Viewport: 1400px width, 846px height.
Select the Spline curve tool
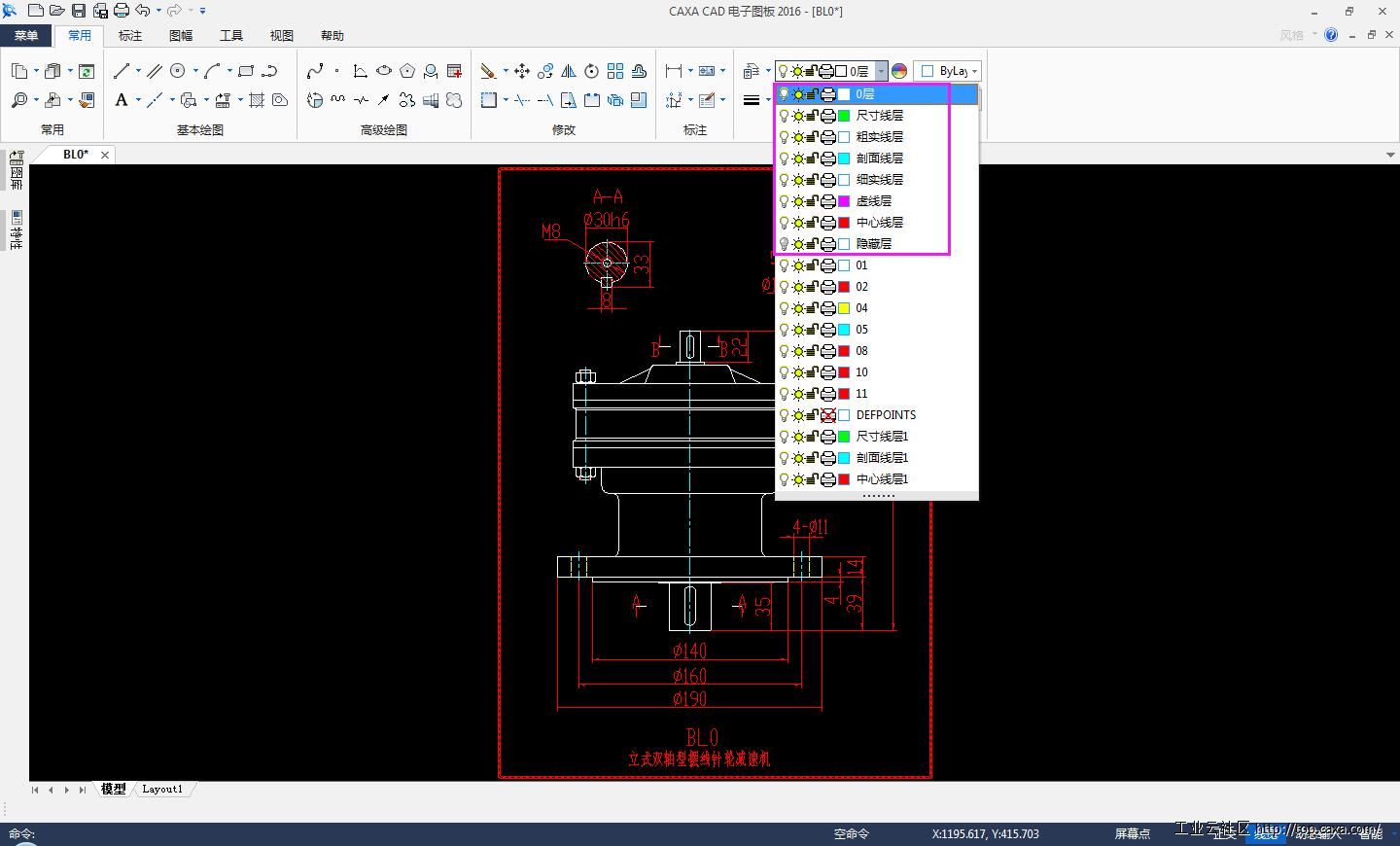pos(315,71)
